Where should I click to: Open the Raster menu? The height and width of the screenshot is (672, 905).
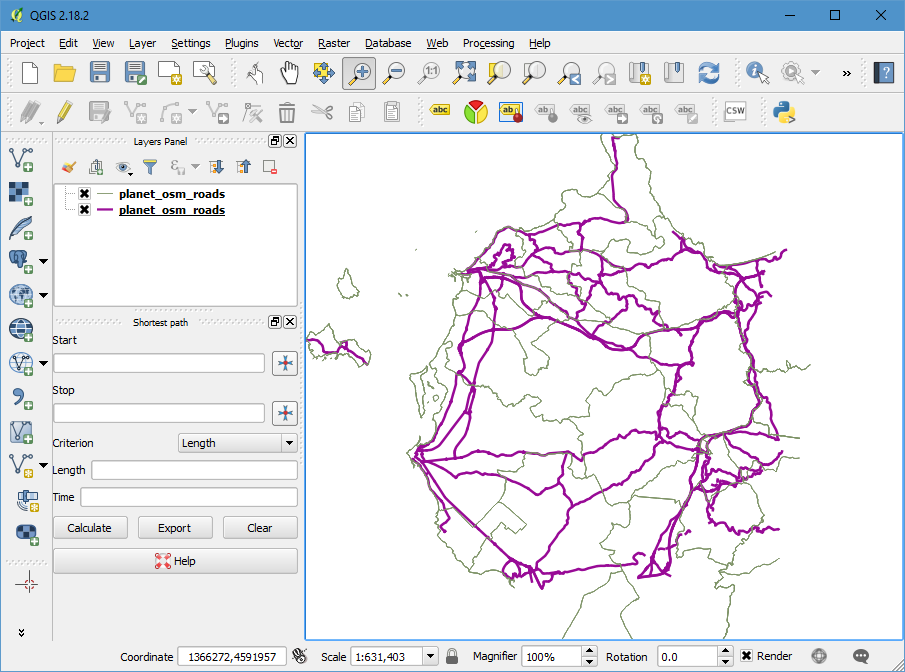tap(334, 43)
